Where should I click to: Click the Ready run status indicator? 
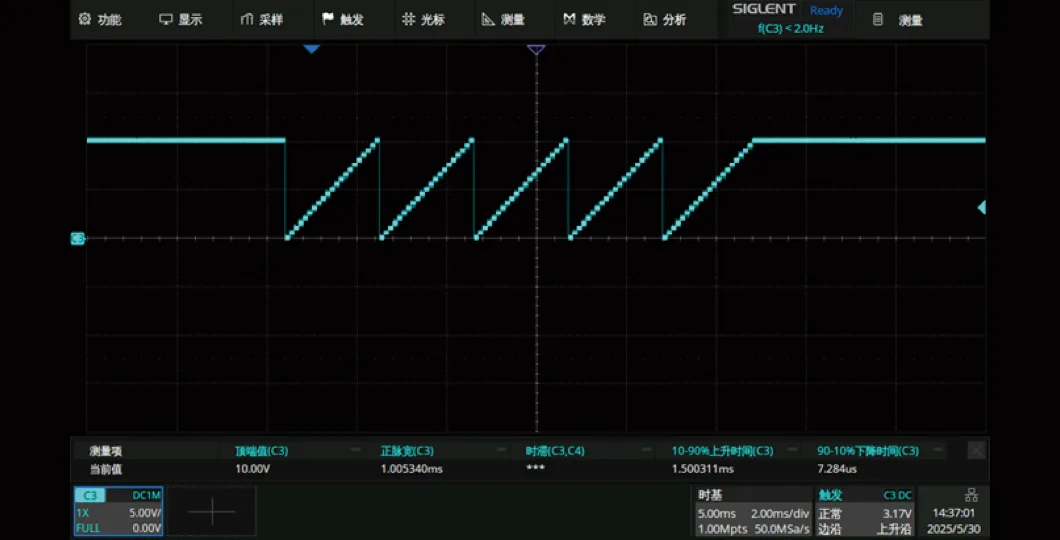click(x=826, y=10)
